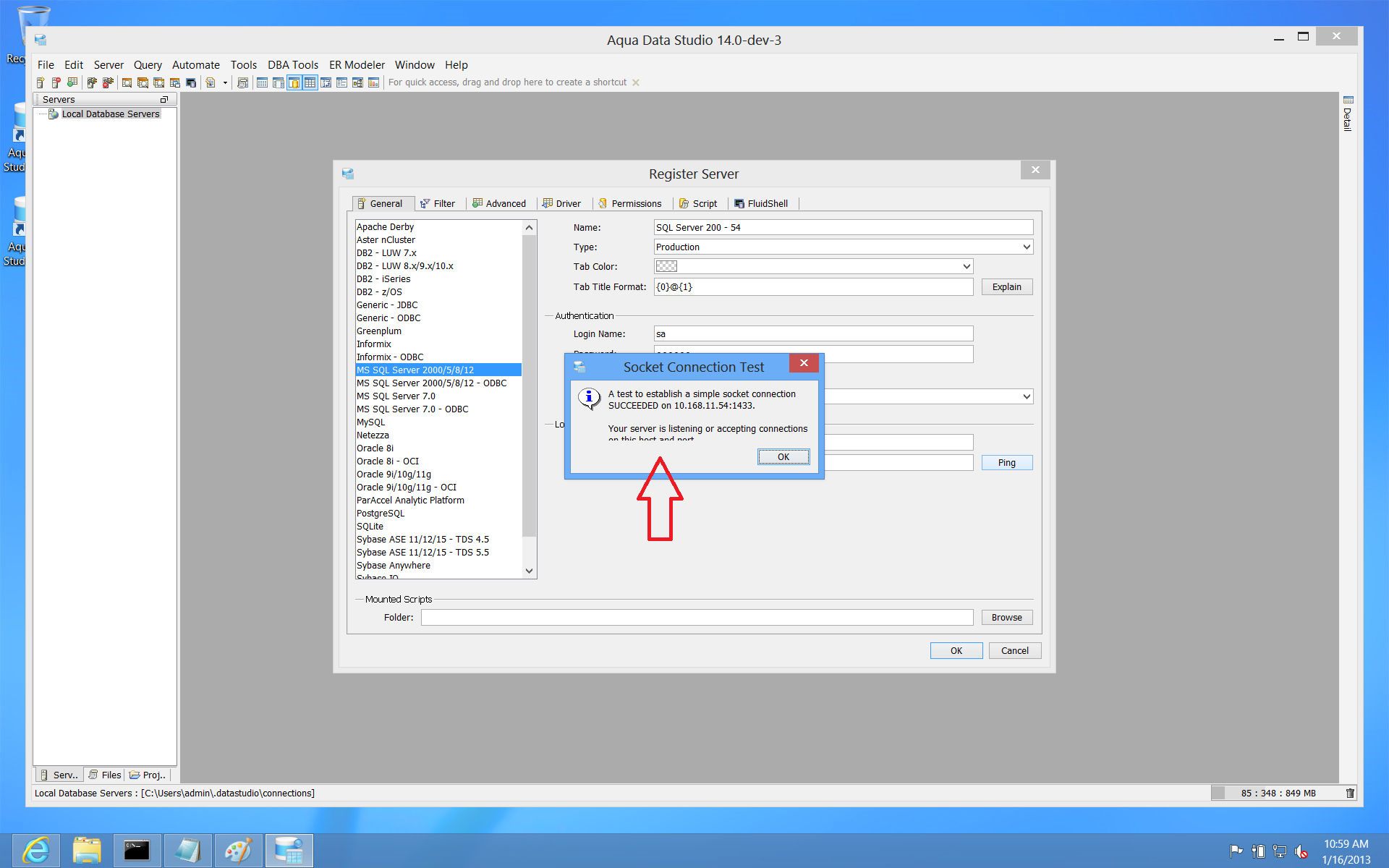
Task: Click the delete server icon with red minus
Action: point(56,82)
